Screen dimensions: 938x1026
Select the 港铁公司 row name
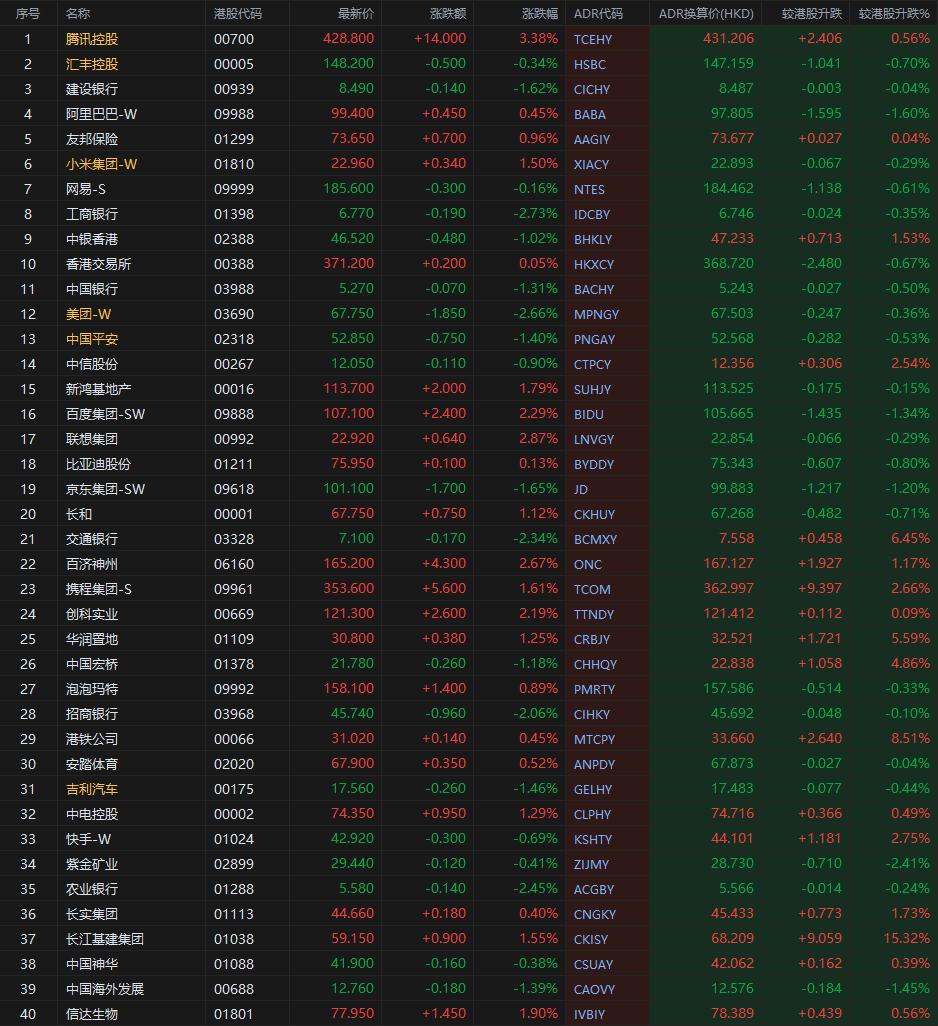pyautogui.click(x=92, y=739)
